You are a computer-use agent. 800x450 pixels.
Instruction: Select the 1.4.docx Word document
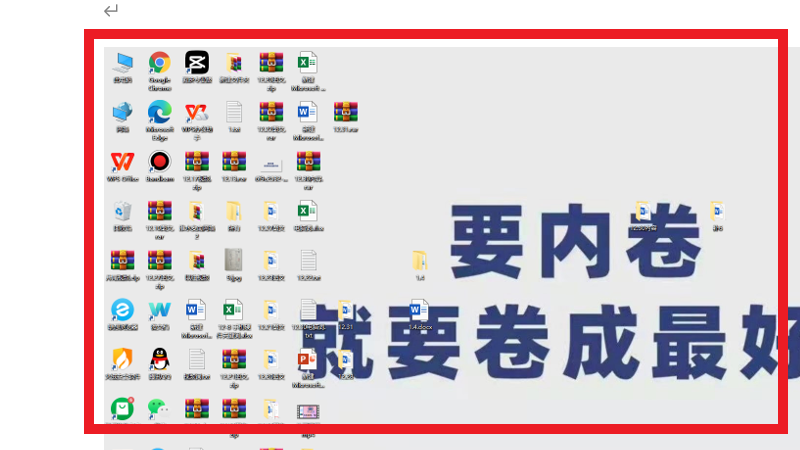point(419,310)
